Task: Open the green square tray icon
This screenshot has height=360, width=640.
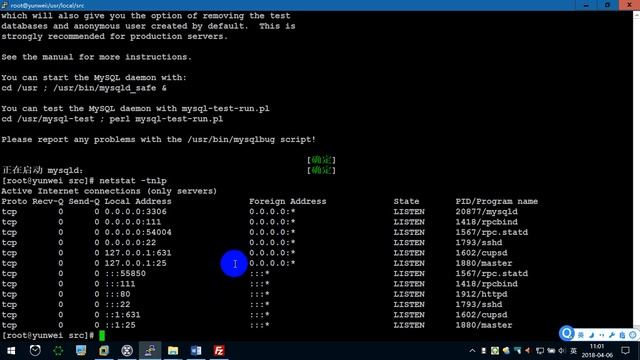Action: tap(495, 351)
